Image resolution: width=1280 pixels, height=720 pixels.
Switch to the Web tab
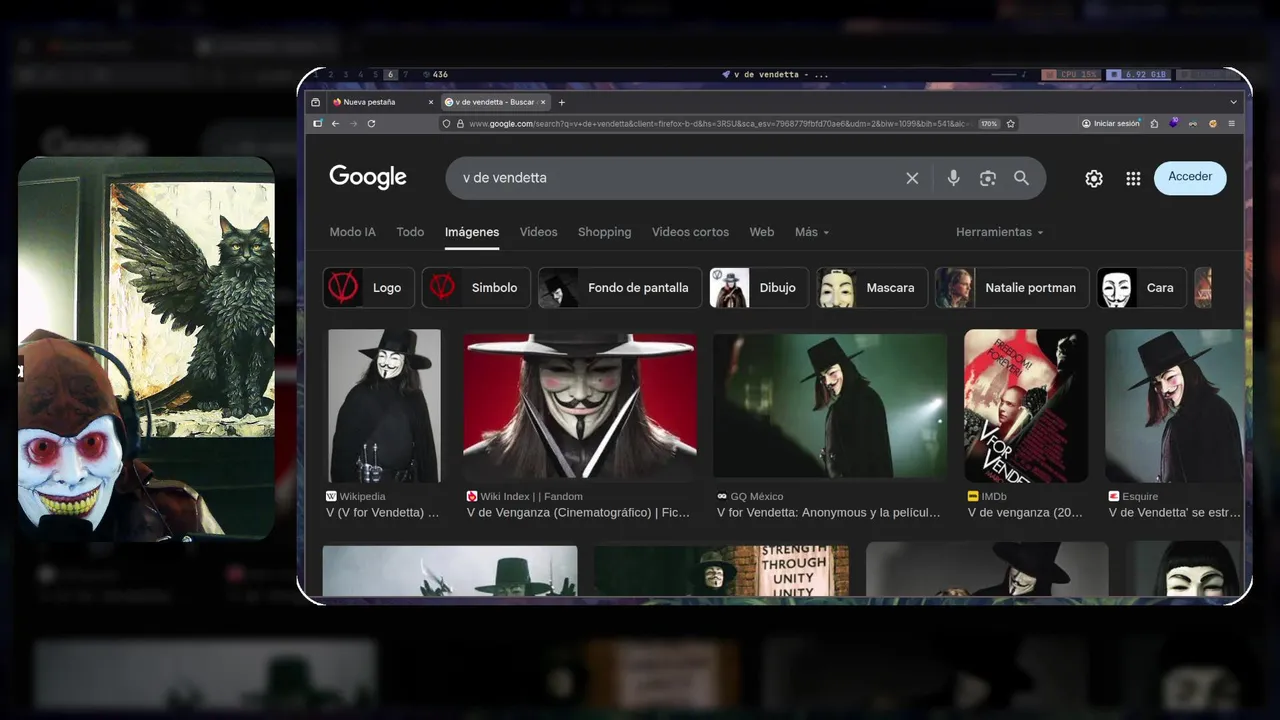762,232
